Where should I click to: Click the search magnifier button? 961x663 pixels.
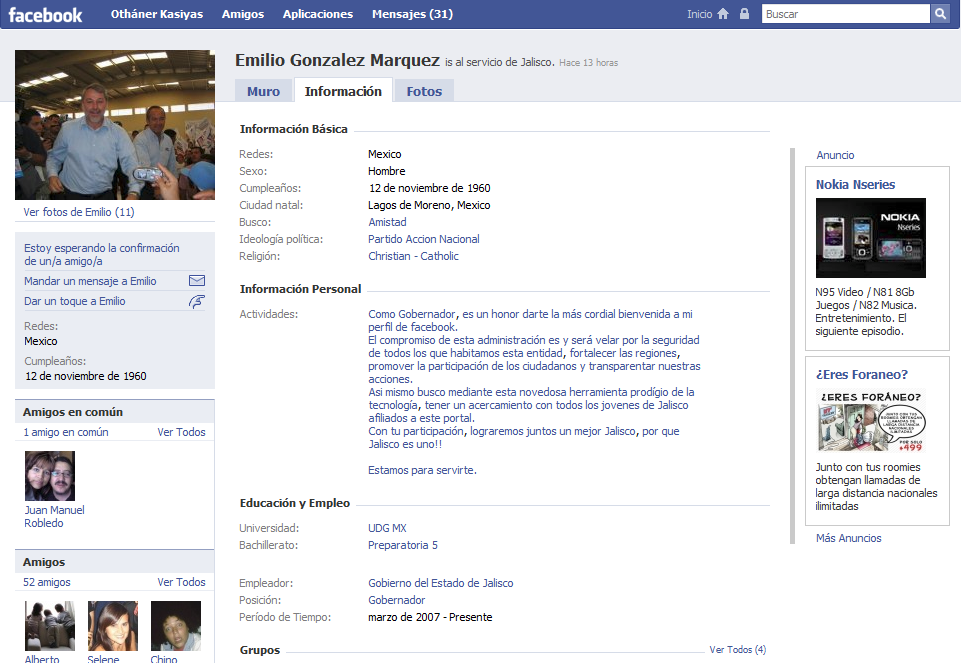point(940,14)
